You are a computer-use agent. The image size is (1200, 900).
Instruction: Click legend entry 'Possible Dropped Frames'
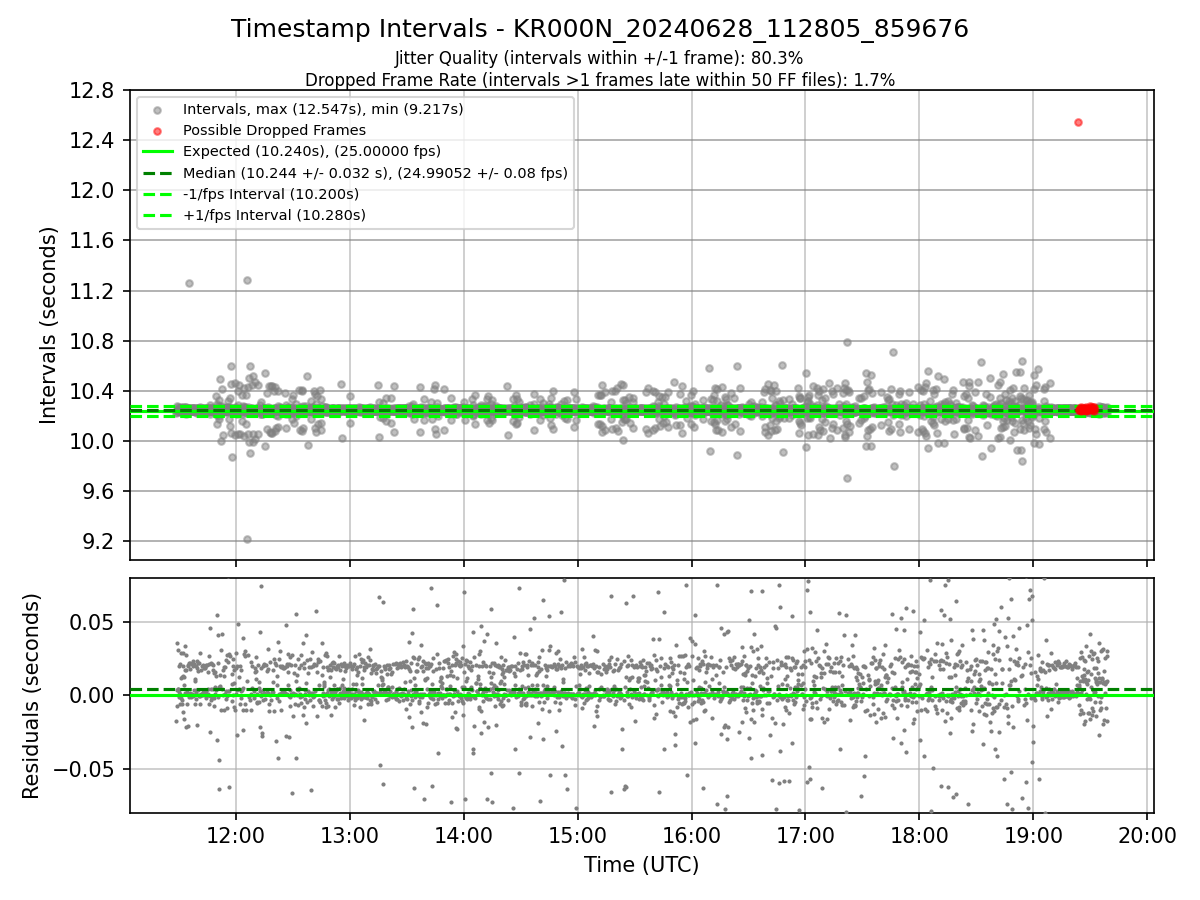point(274,130)
